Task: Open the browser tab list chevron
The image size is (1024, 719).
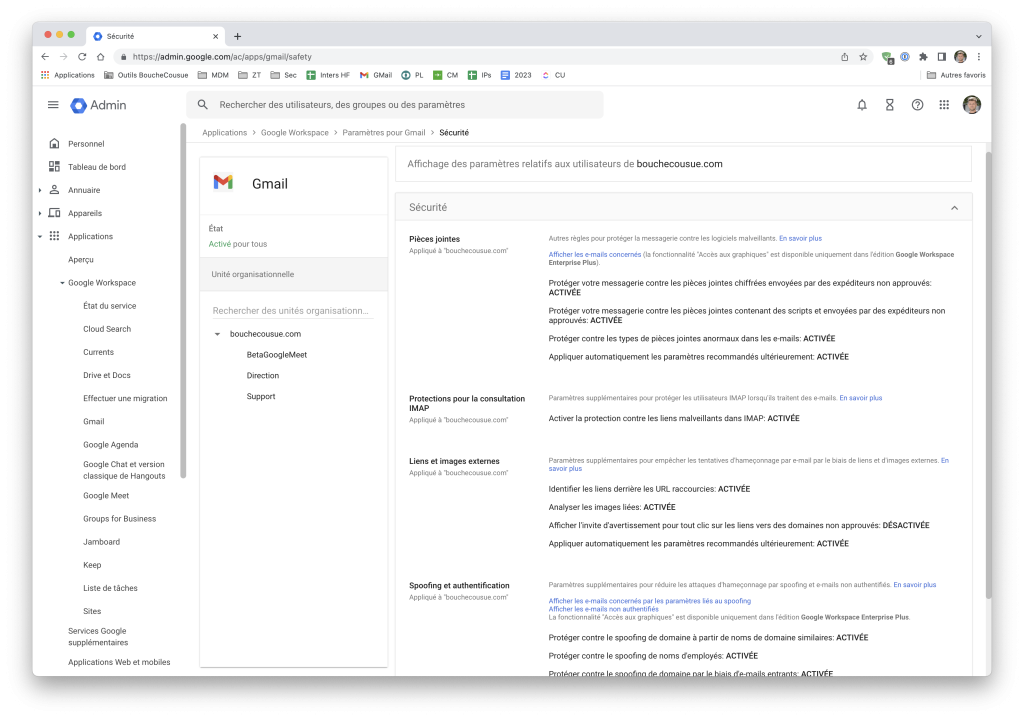Action: [x=978, y=37]
